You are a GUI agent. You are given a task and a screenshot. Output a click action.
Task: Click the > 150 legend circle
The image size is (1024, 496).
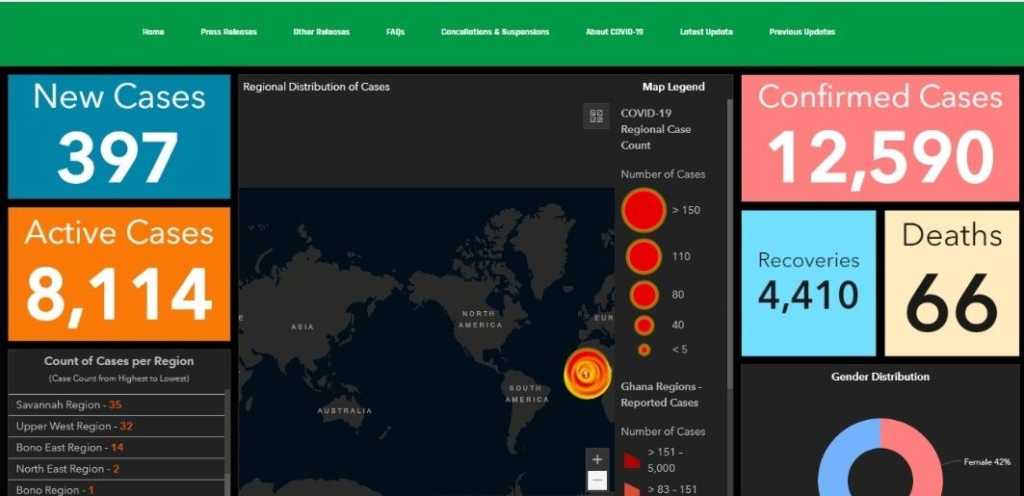pos(644,210)
